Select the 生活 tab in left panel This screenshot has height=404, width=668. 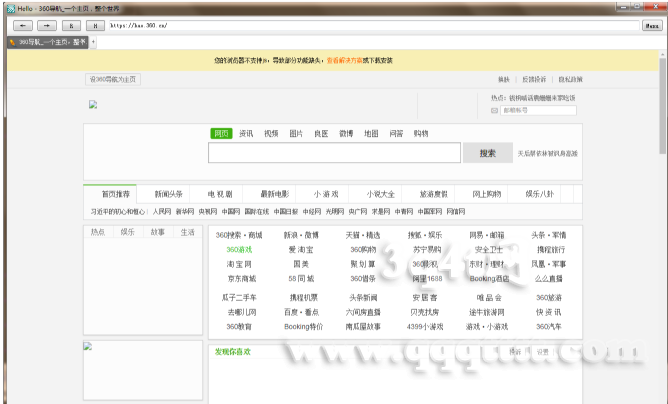(x=187, y=232)
